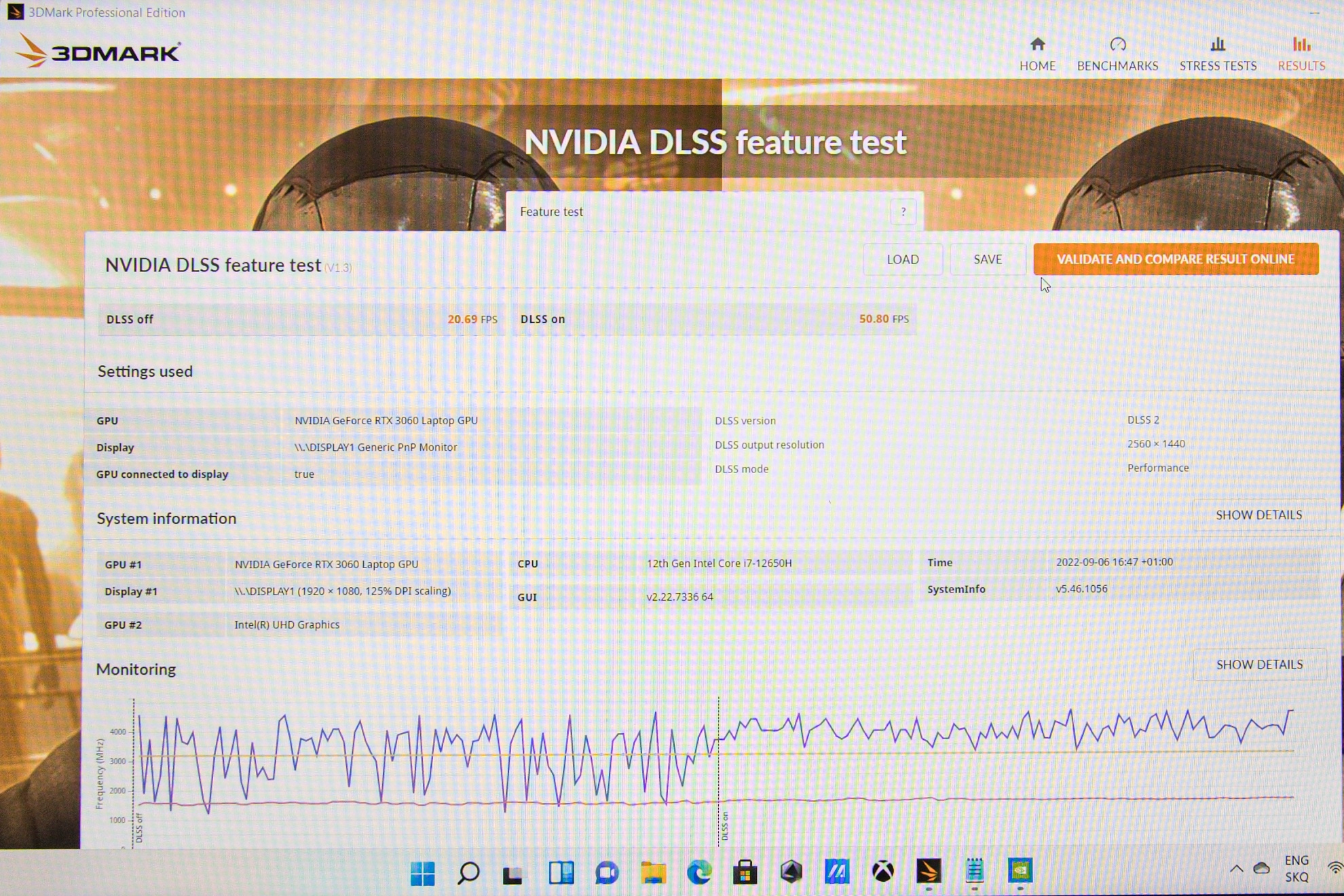This screenshot has height=896, width=1344.
Task: Open Xbox app from taskbar
Action: point(882,872)
